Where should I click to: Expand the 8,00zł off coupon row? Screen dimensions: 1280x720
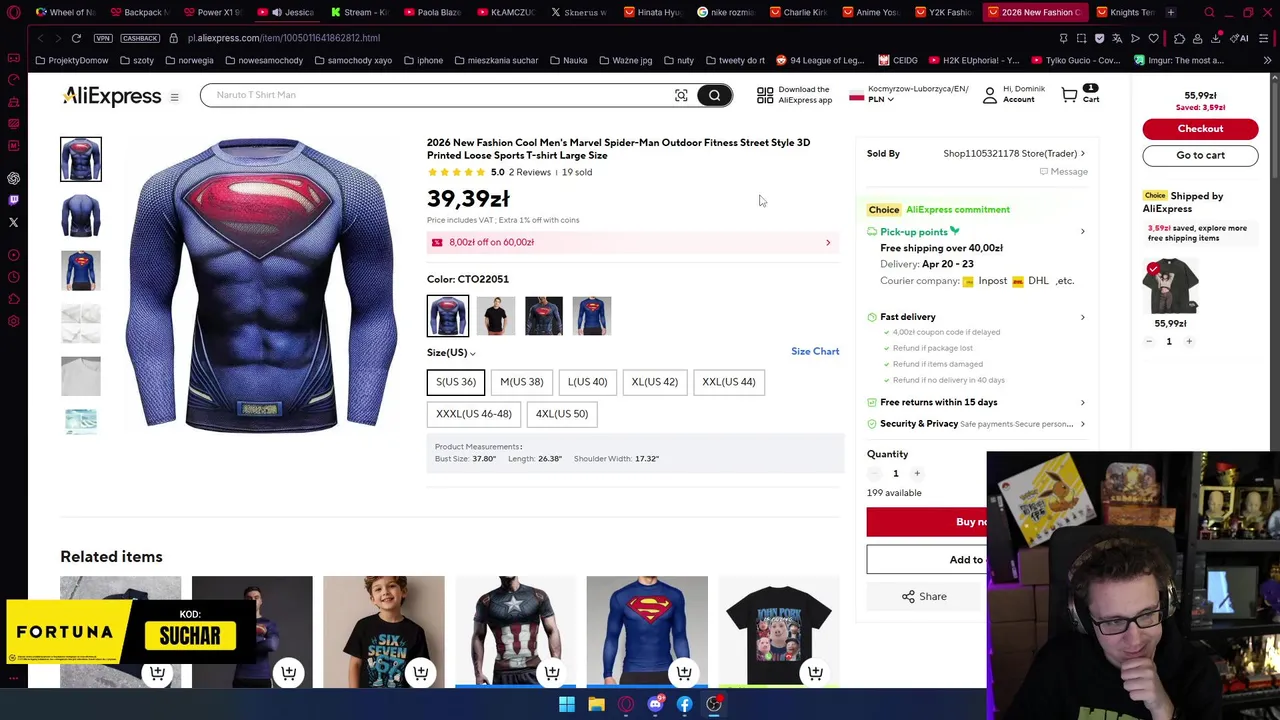click(632, 242)
